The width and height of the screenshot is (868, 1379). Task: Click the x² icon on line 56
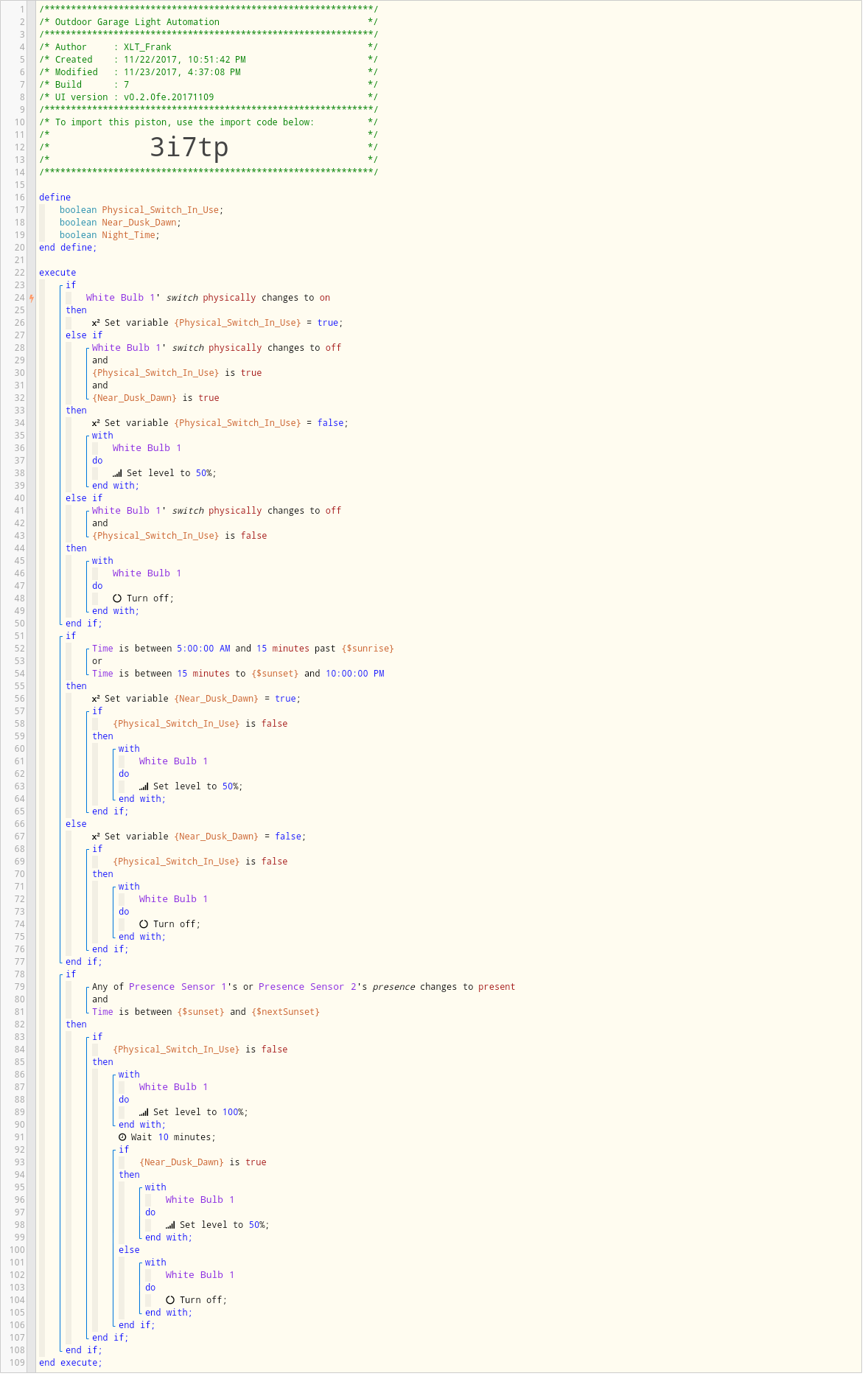pos(96,698)
